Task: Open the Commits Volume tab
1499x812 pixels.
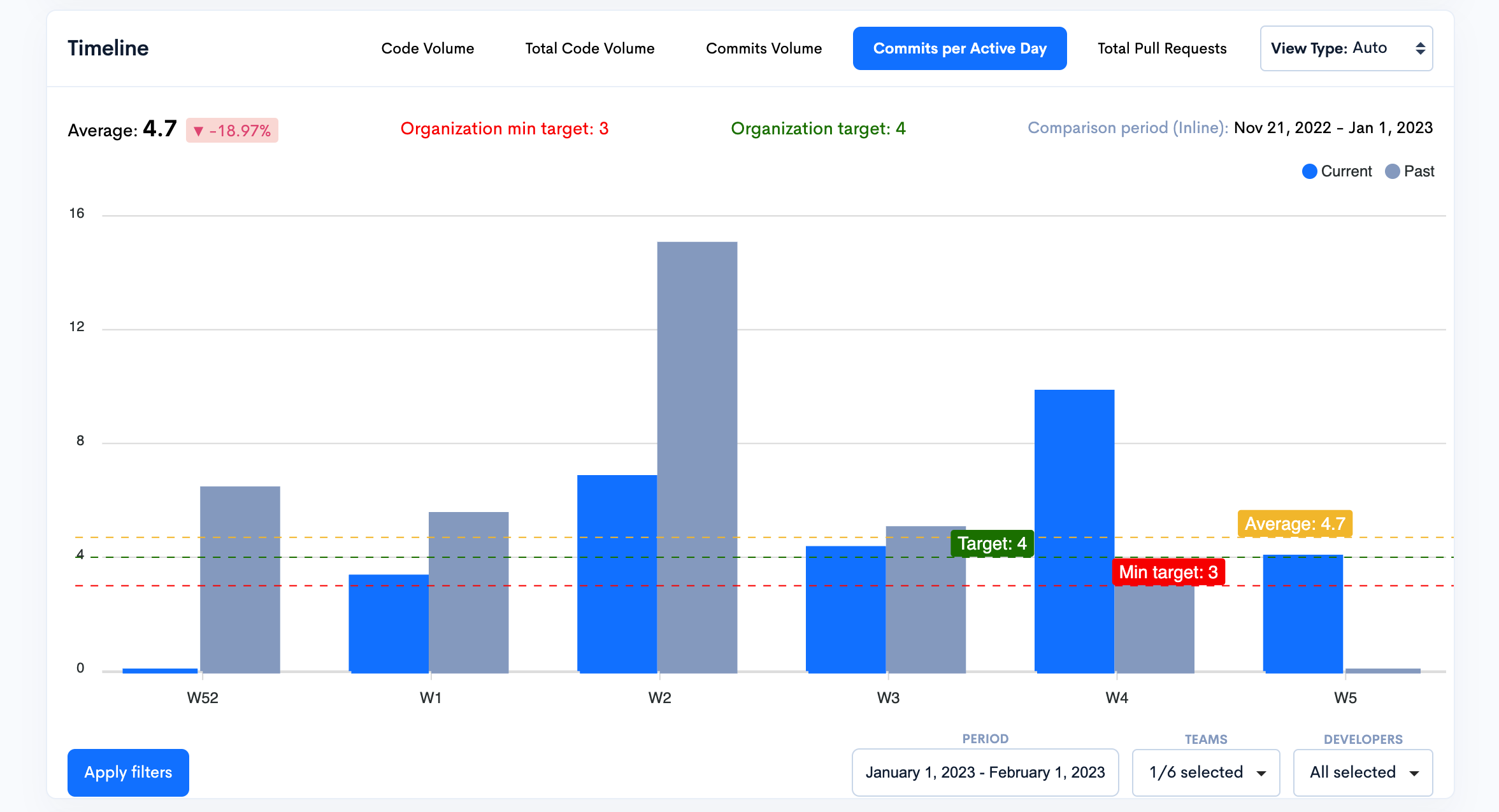Action: pos(763,48)
